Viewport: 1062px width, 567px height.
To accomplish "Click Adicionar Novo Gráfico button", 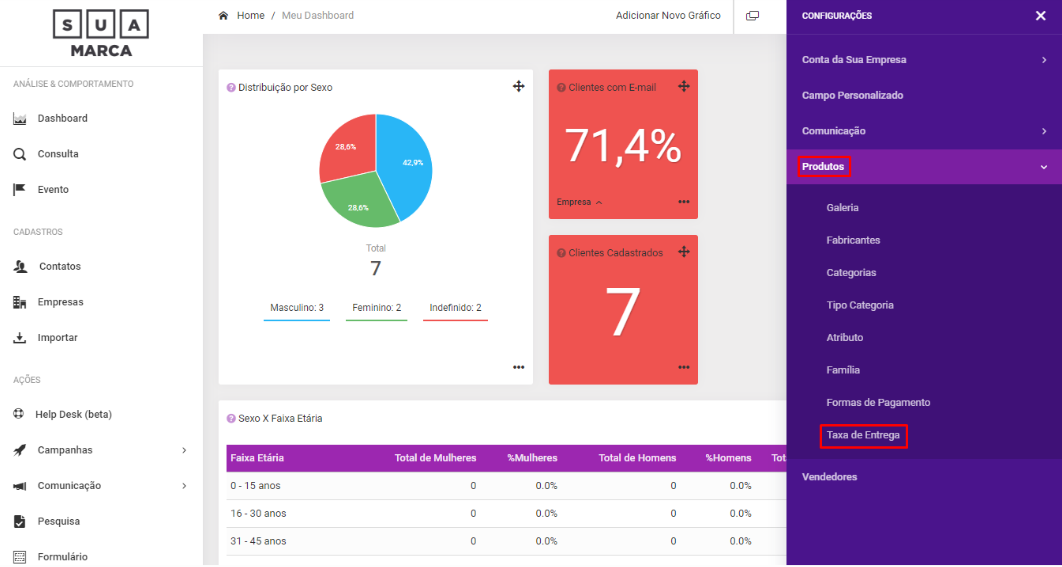I will [x=668, y=16].
